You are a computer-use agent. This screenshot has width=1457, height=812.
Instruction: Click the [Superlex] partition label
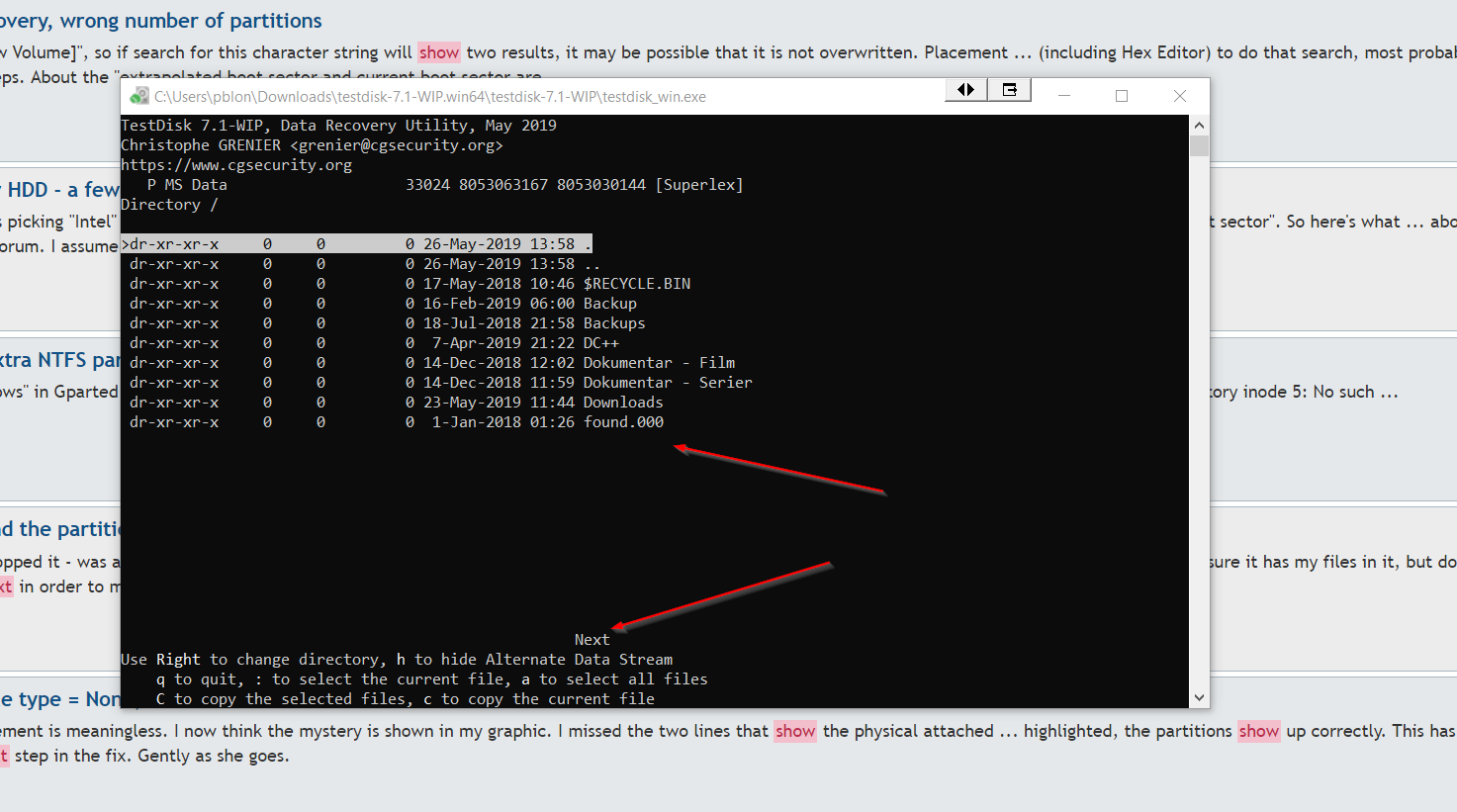699,185
